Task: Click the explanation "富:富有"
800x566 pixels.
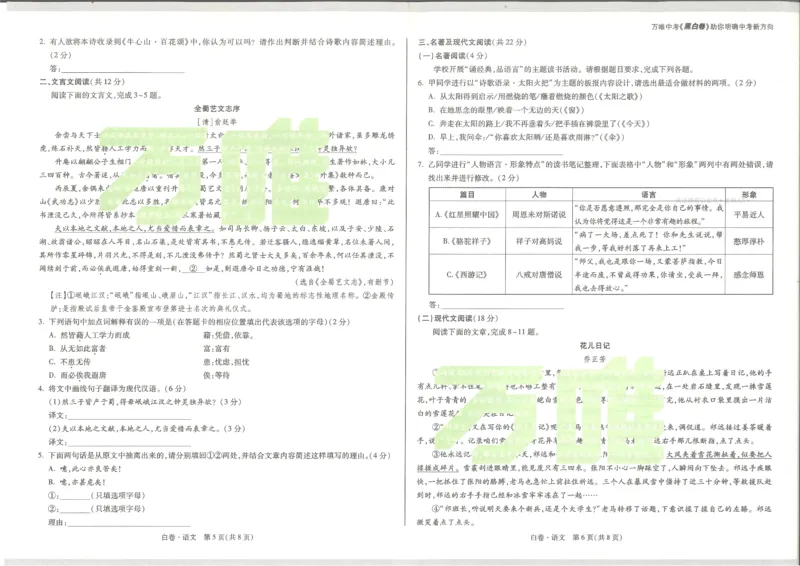Action: click(x=216, y=349)
